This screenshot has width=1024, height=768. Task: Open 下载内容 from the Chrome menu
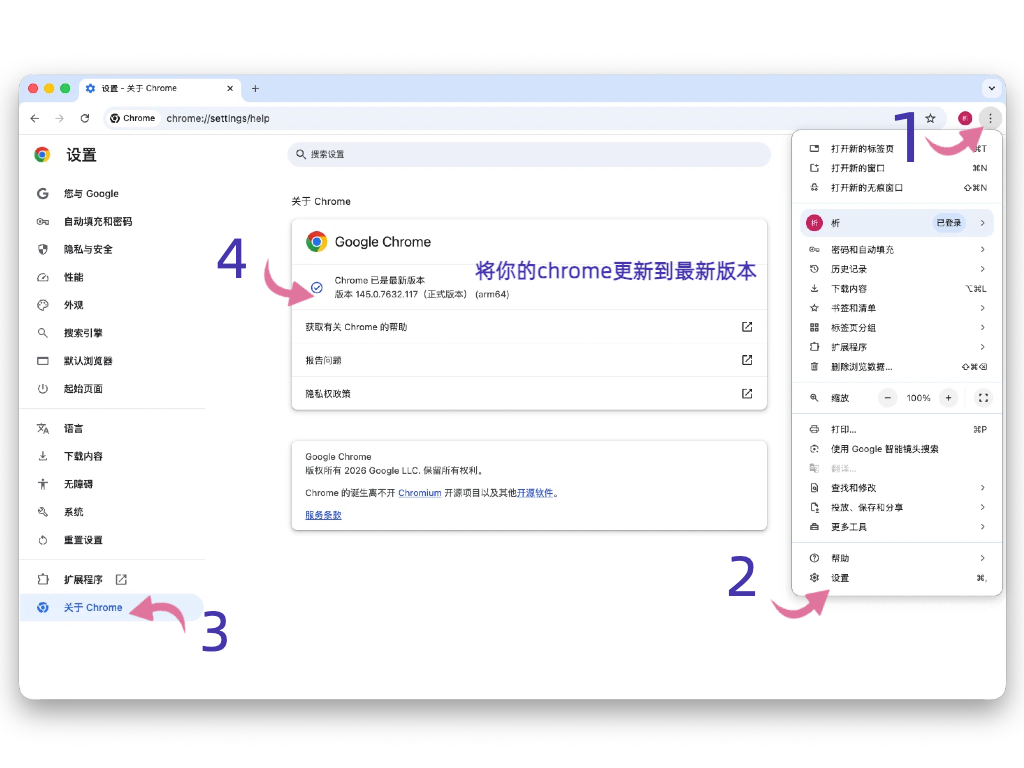[897, 289]
